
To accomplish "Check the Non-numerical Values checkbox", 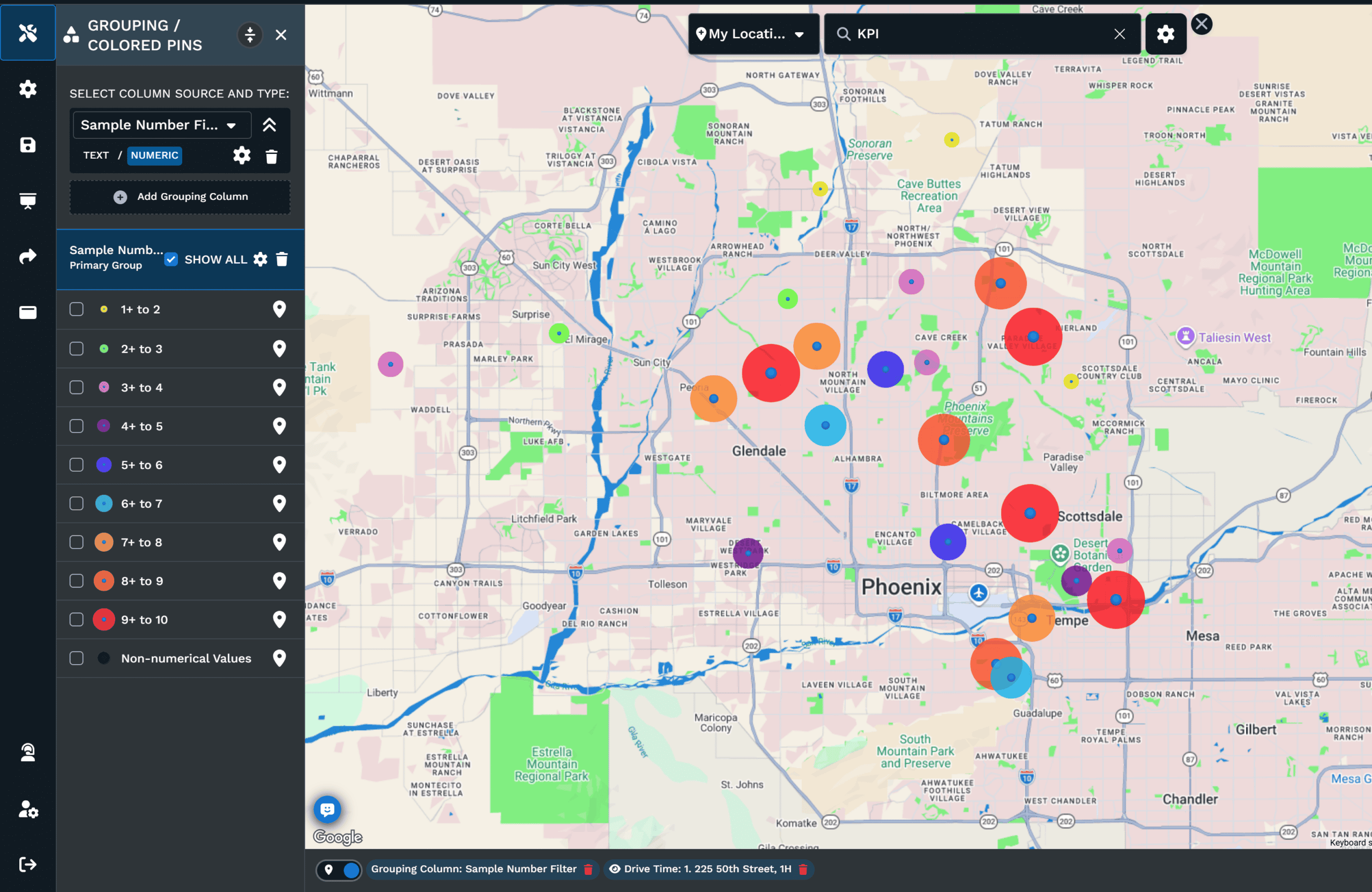I will (x=77, y=658).
